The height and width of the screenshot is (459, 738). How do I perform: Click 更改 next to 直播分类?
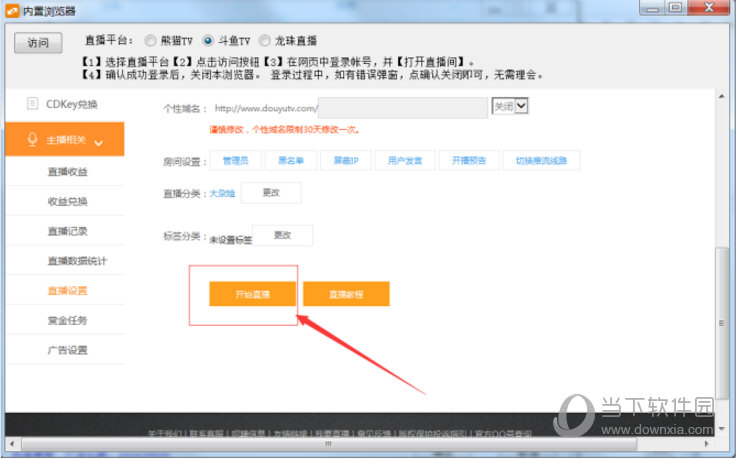click(271, 193)
